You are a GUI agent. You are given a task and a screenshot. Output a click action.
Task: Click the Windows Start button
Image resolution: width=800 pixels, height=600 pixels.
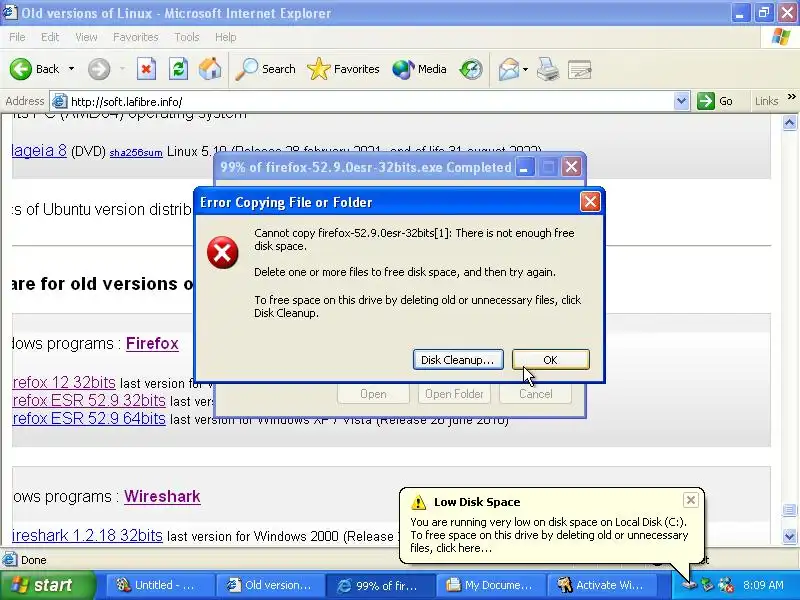[47, 585]
